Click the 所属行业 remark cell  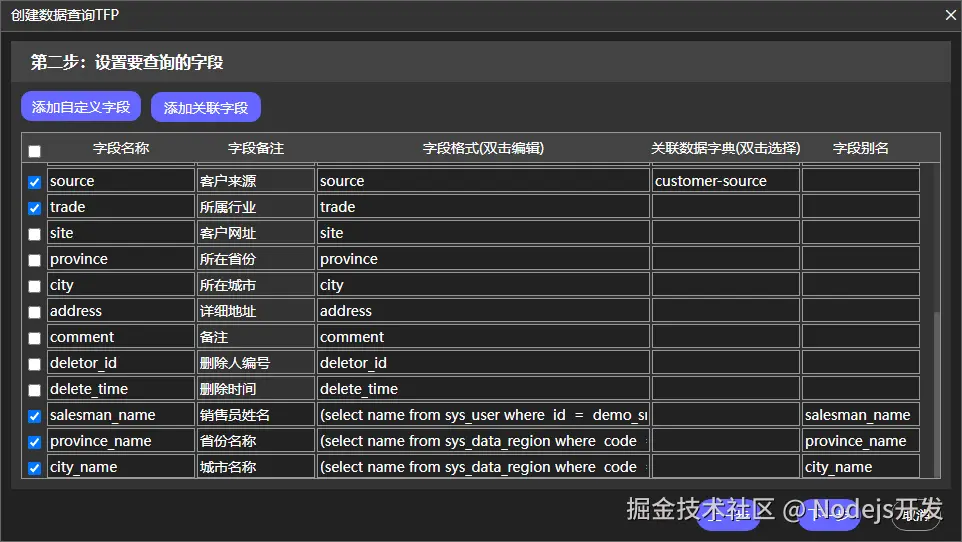coord(256,207)
